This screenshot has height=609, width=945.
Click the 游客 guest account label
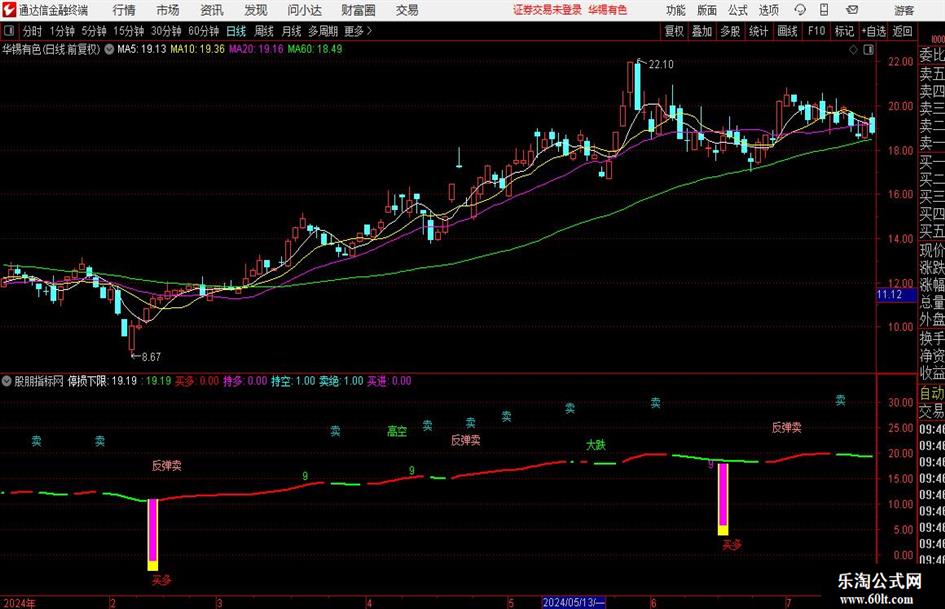point(904,10)
